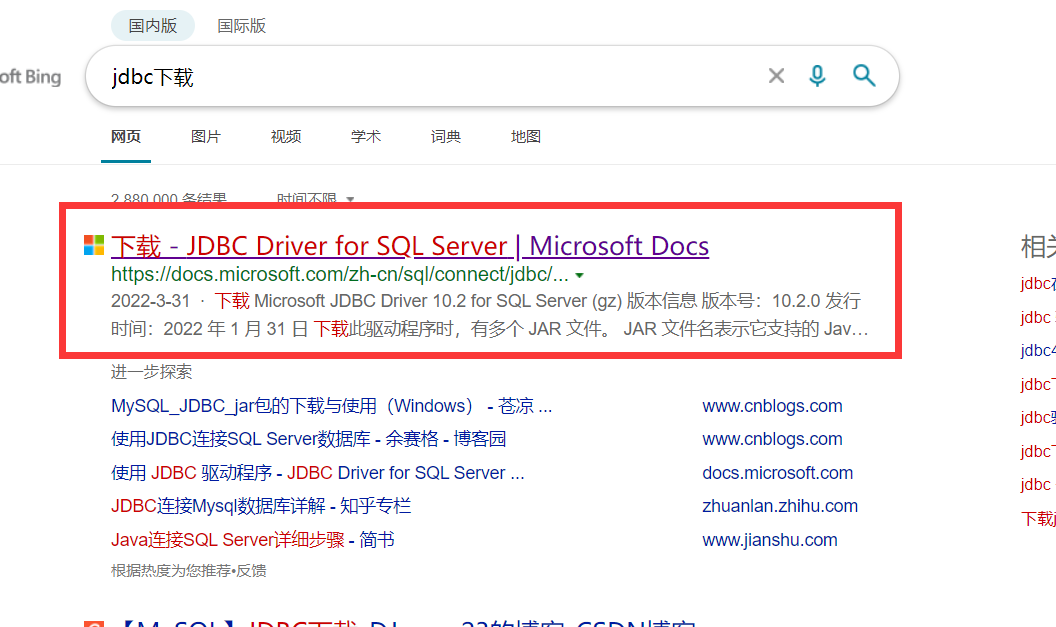Clear the search box with the X icon

click(x=776, y=75)
